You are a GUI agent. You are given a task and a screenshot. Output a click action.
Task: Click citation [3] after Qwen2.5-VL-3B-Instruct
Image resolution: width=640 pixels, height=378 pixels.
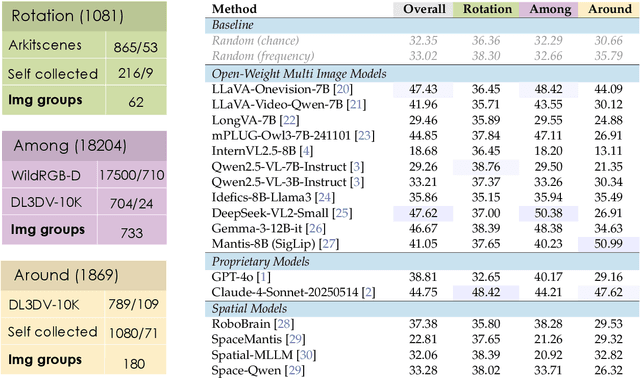pos(357,182)
